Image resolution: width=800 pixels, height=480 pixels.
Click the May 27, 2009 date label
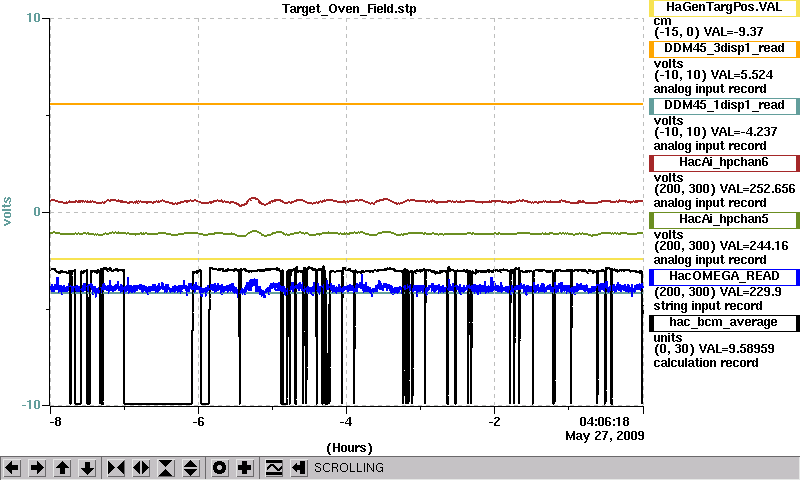[x=605, y=436]
